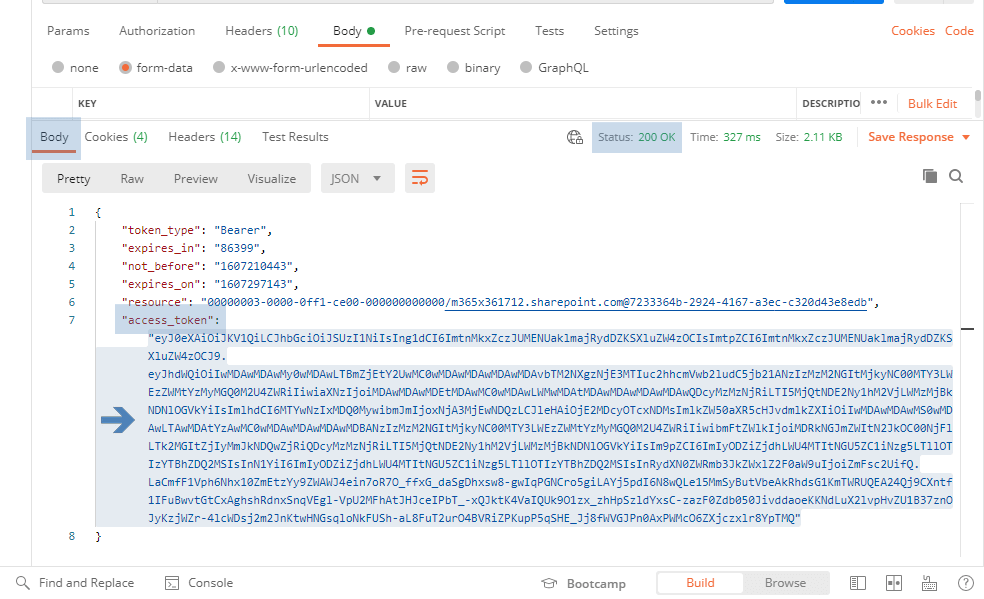Click the Status: 200 OK indicator

tap(636, 137)
